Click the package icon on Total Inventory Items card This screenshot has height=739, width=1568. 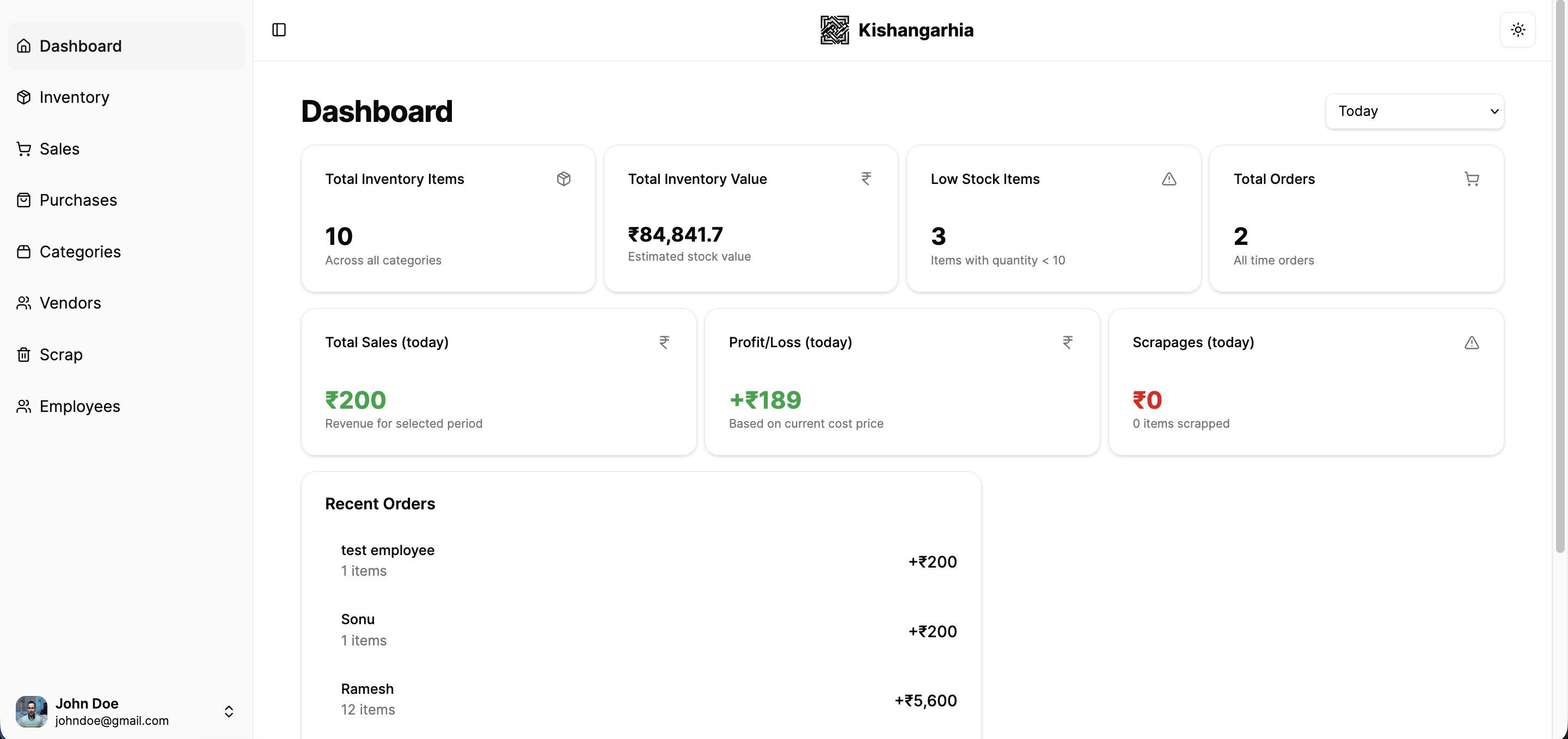coord(563,178)
